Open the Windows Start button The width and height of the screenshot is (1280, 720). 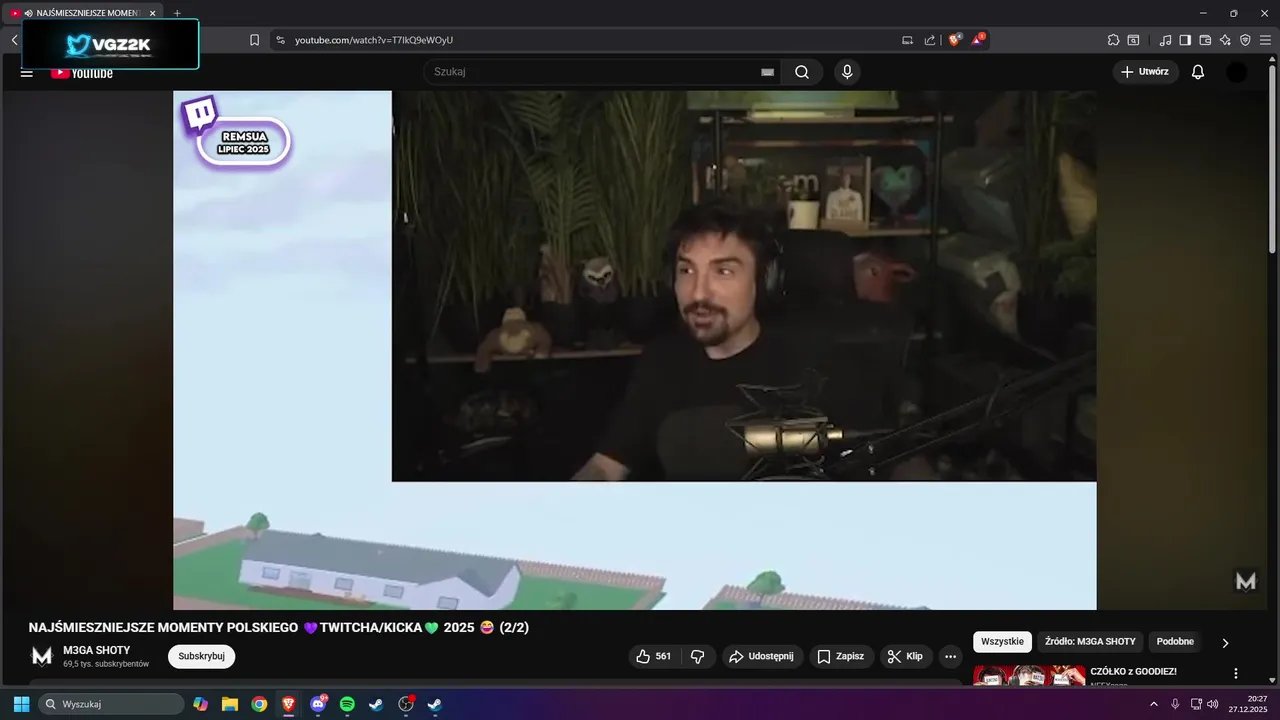point(21,704)
